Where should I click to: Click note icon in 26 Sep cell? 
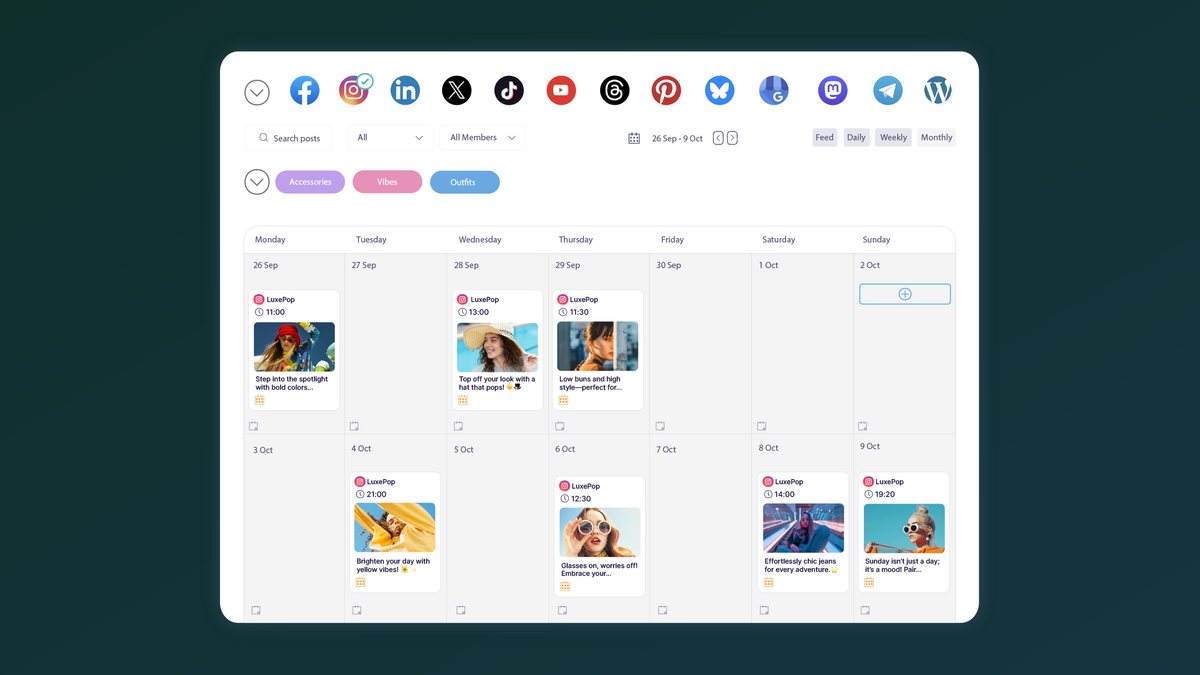[x=254, y=426]
